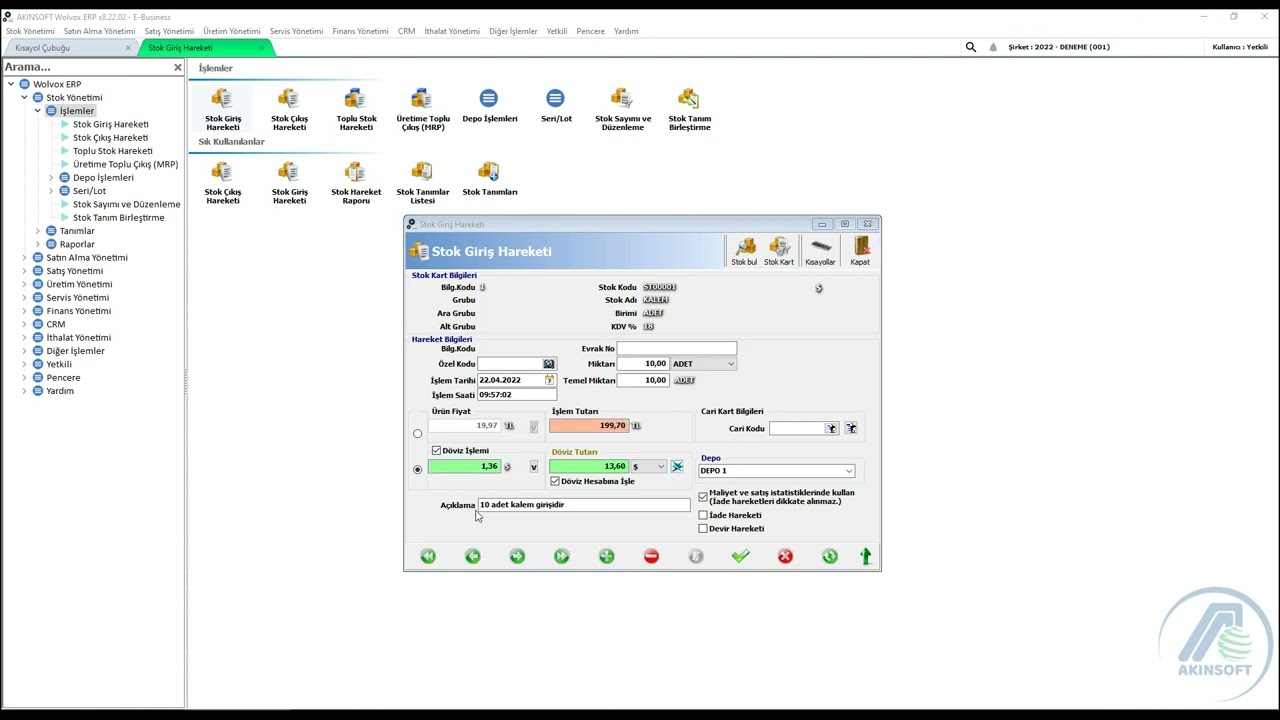Select Toplu Stok Hareketi in tree

click(113, 151)
